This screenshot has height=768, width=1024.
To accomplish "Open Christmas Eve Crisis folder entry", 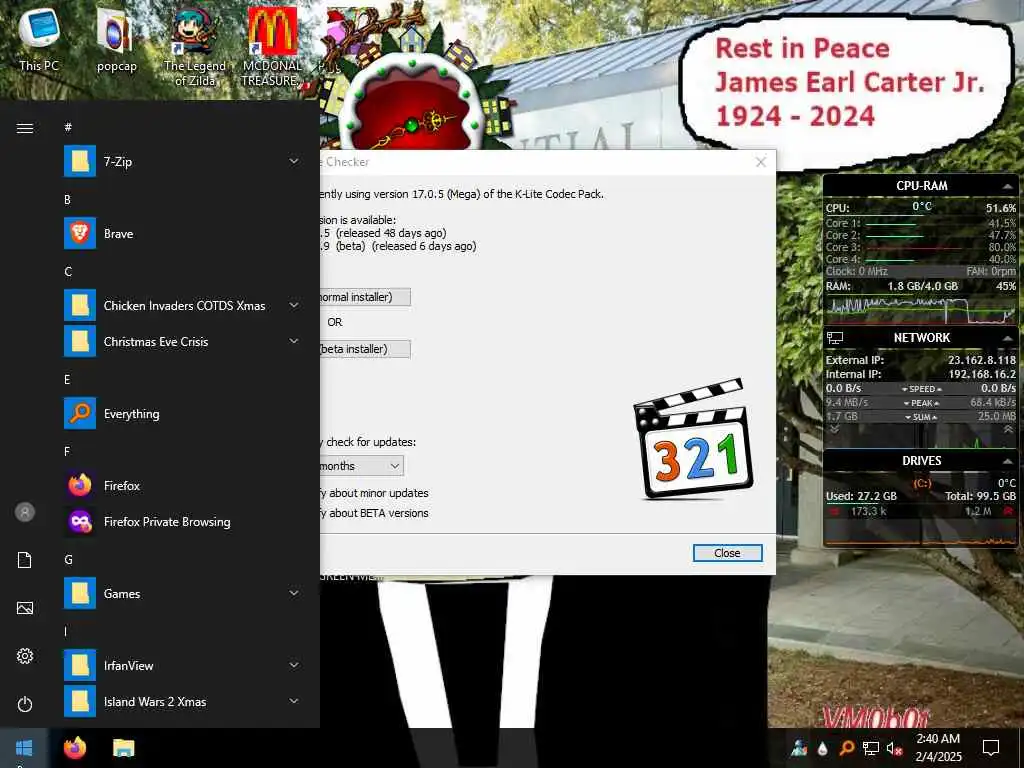I will click(182, 341).
